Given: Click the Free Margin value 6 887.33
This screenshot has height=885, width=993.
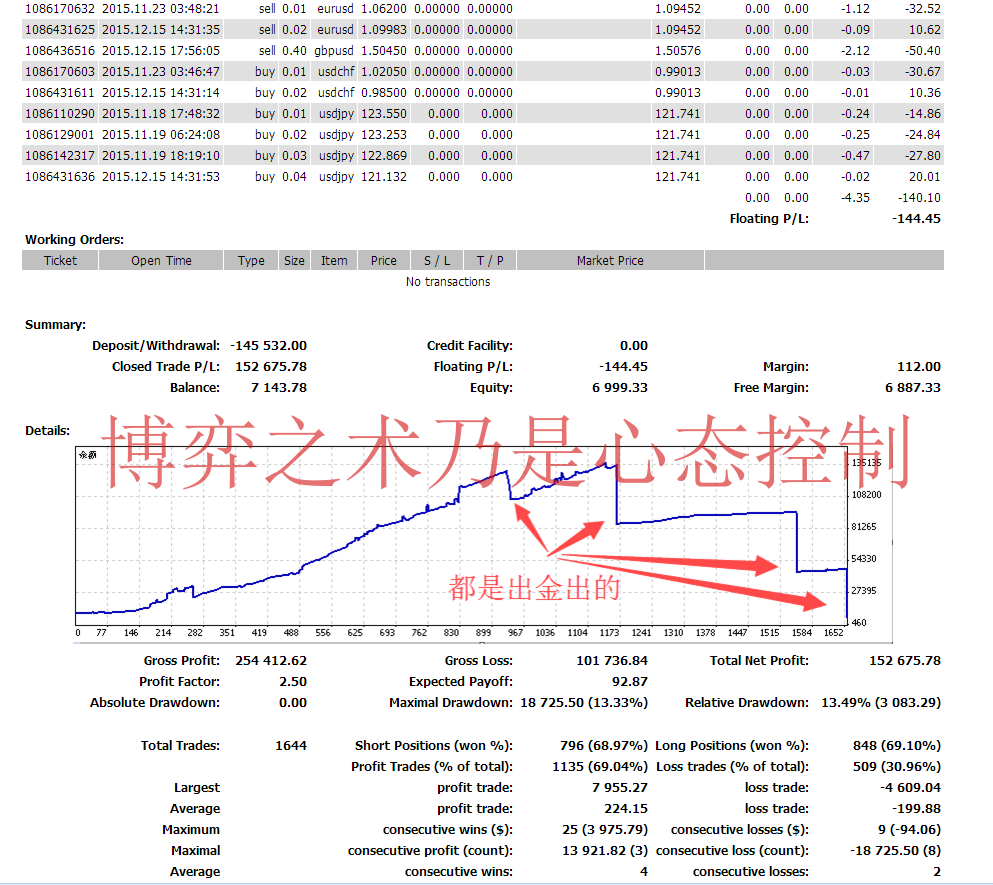Looking at the screenshot, I should click(912, 388).
